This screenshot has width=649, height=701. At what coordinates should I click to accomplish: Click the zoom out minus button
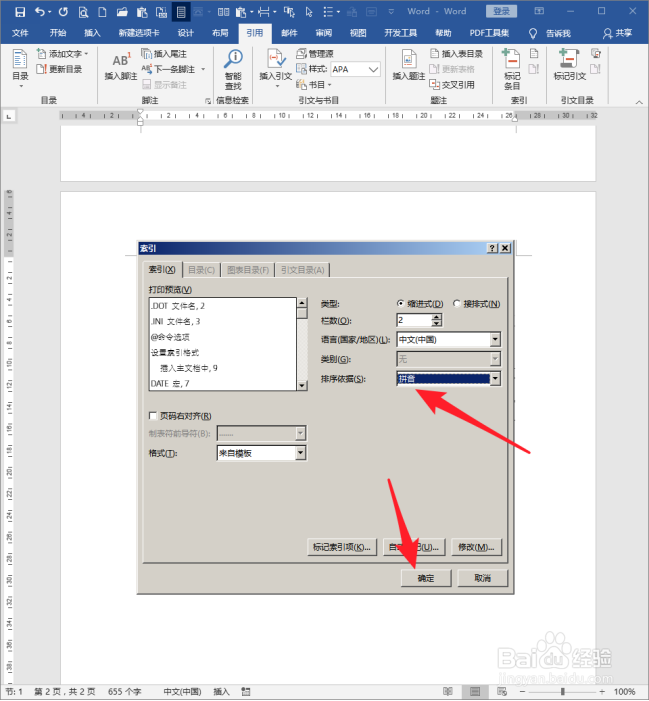click(x=523, y=692)
